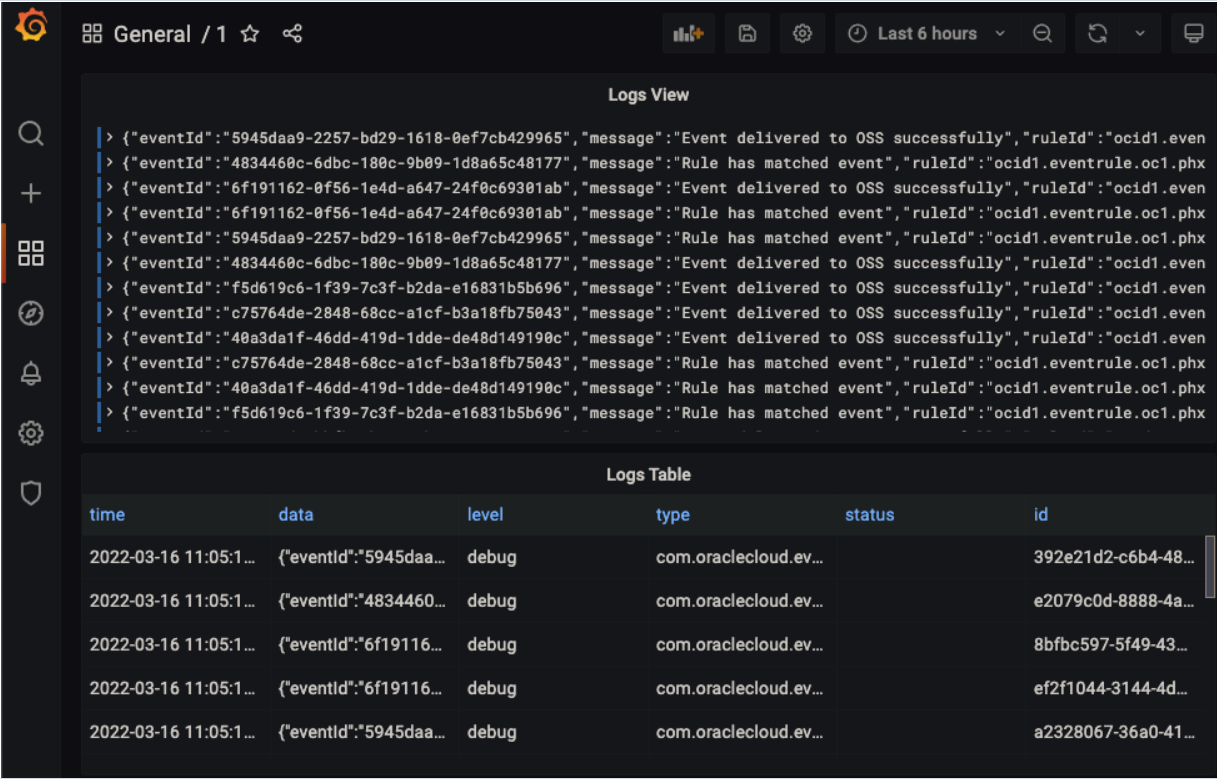Open the Server Admin shield section
This screenshot has width=1217, height=782.
click(30, 493)
